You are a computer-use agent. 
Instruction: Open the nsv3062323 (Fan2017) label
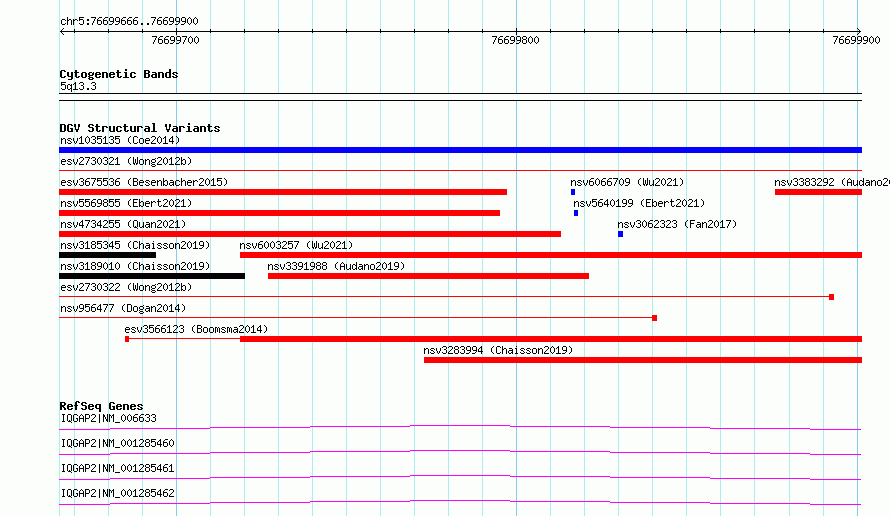click(677, 224)
